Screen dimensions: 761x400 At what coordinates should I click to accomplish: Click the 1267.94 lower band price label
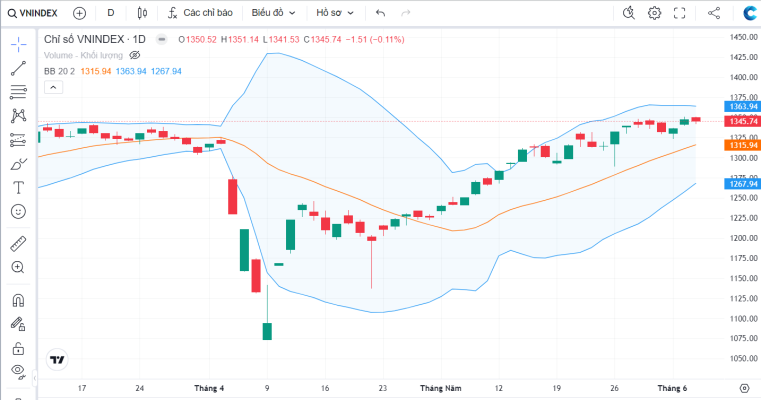tap(742, 184)
